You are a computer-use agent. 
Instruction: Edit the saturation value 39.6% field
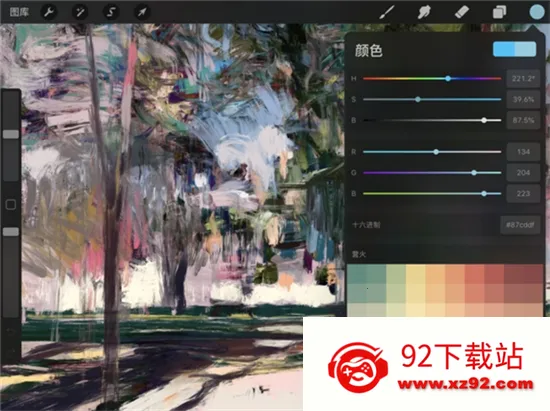[x=523, y=100]
